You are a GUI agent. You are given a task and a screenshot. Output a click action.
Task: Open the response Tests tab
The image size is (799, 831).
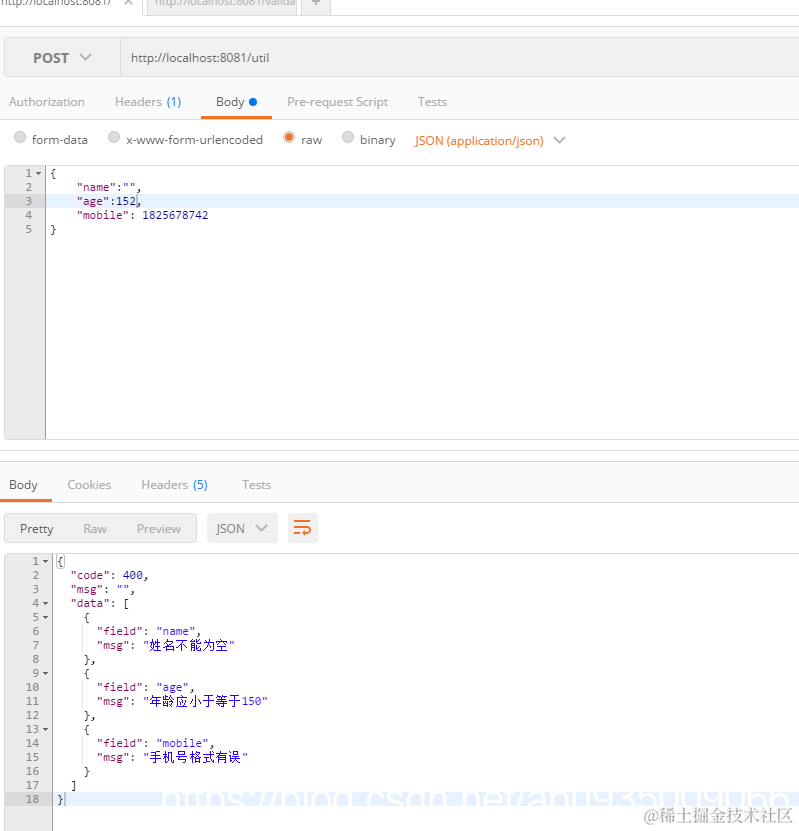coord(256,485)
